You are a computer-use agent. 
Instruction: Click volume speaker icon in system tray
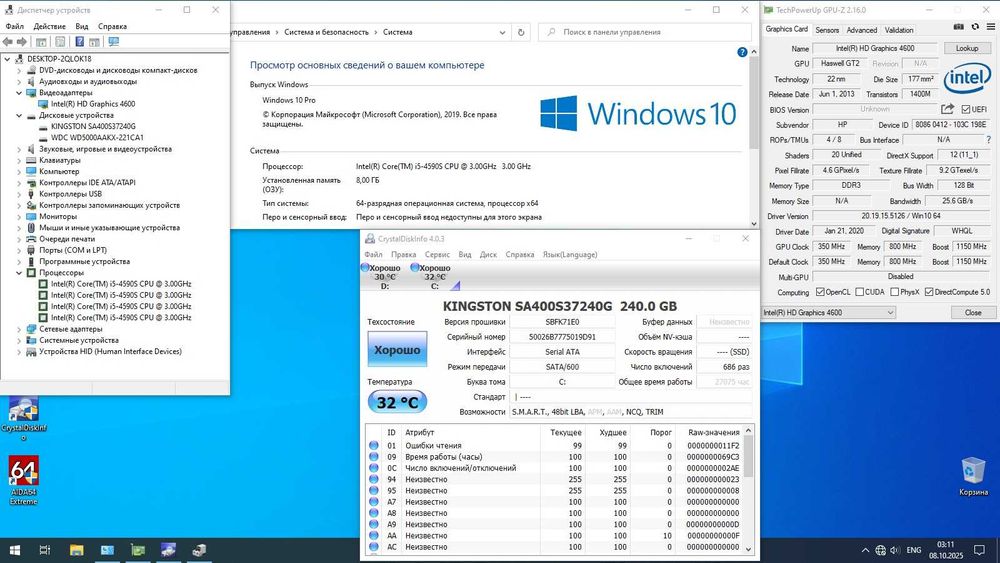(x=895, y=550)
